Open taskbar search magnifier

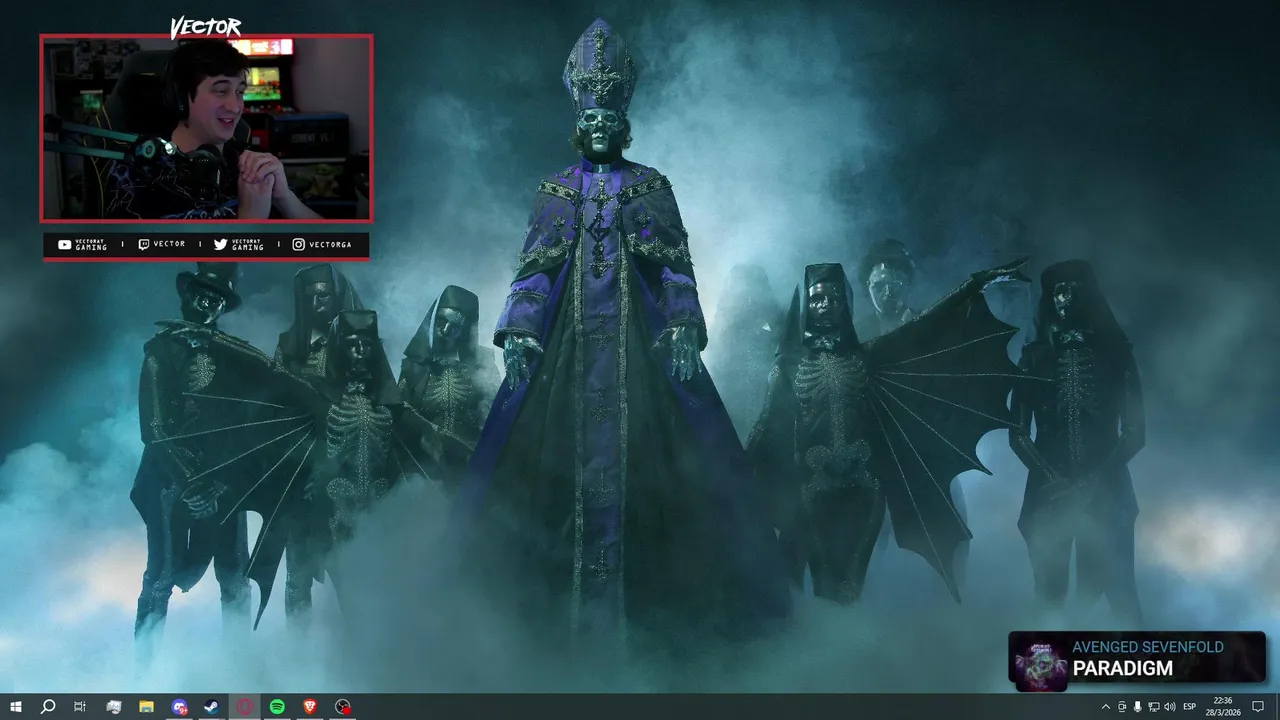click(x=48, y=707)
